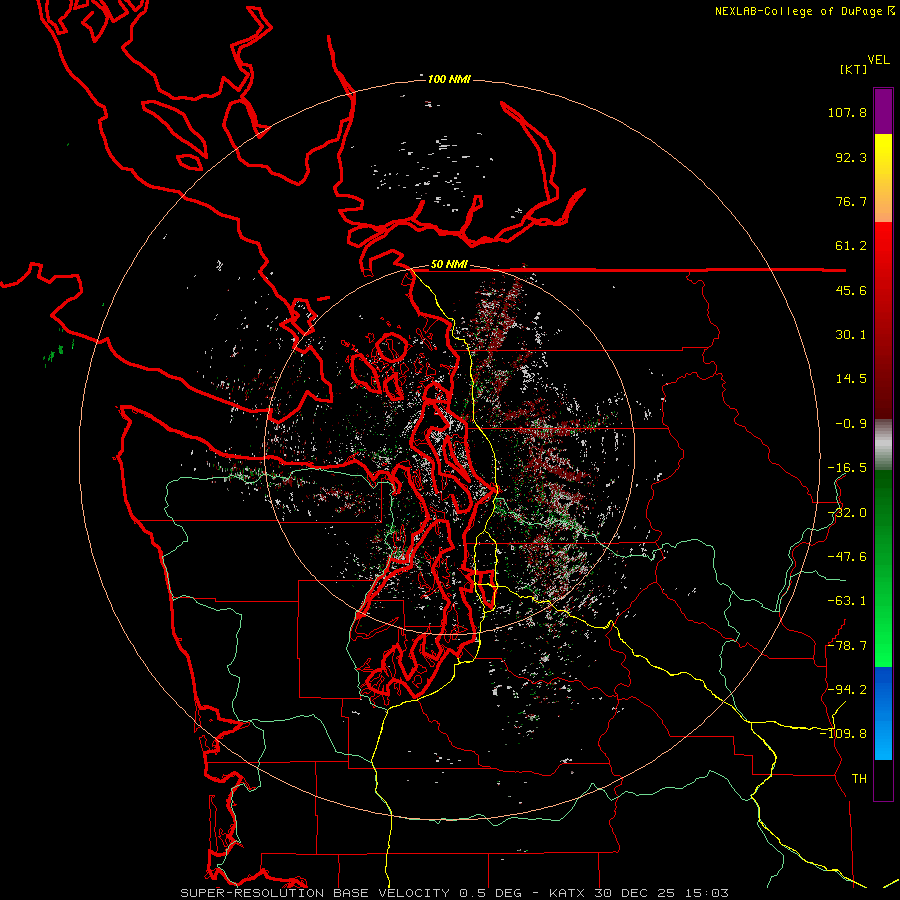Click the -63.1 legend value

point(847,601)
